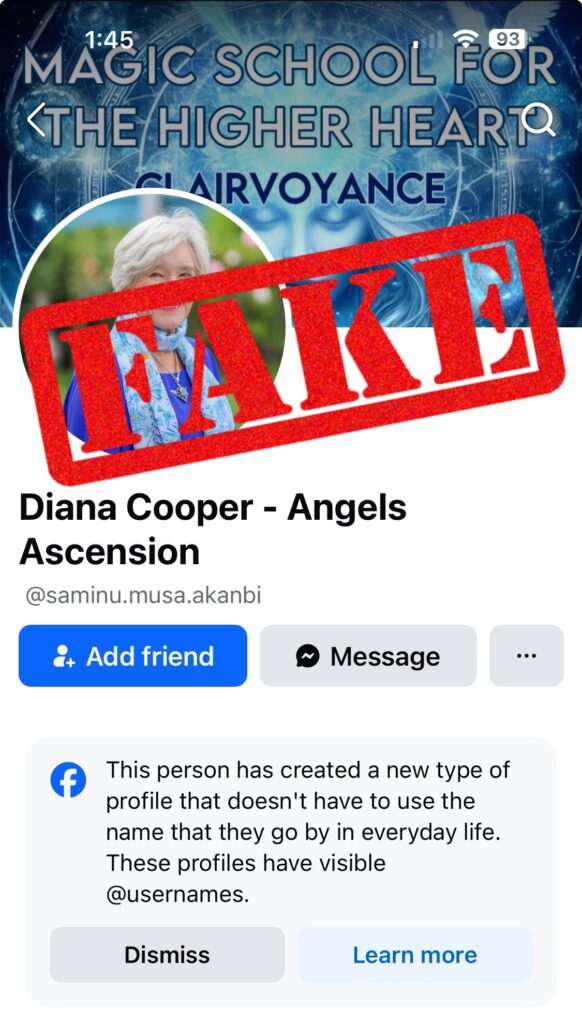Select the @saminu.musa.akanbi username
This screenshot has height=1024, width=582.
tap(143, 596)
